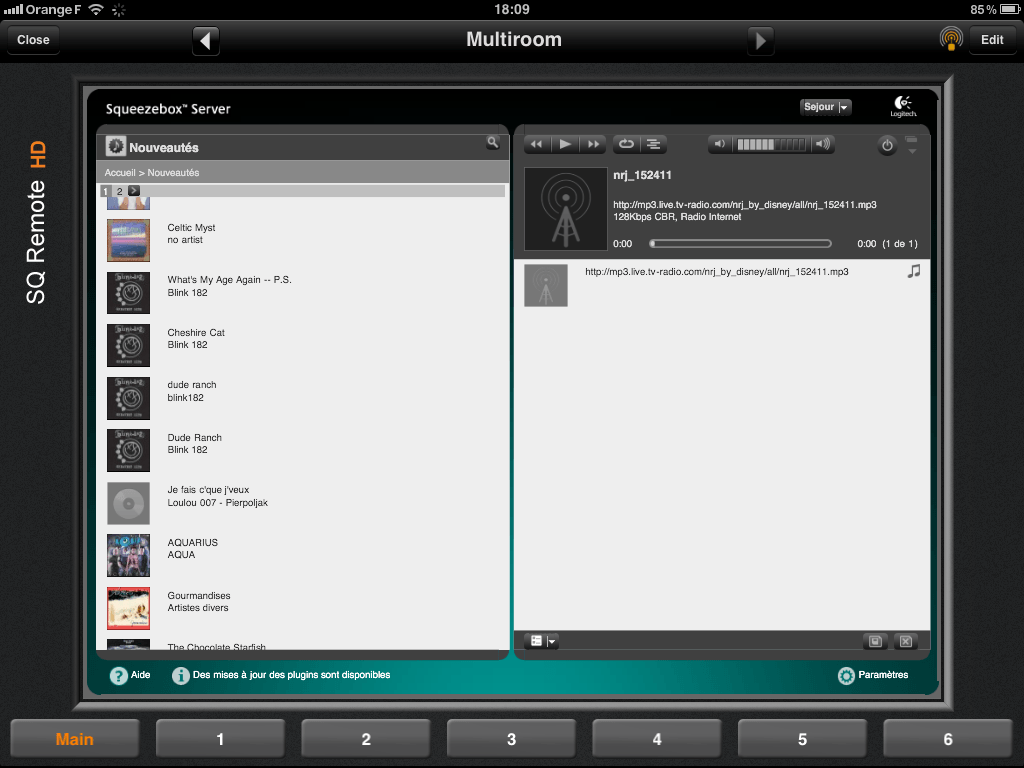Viewport: 1024px width, 768px height.
Task: Lower volume with the quiet speaker icon
Action: click(719, 144)
